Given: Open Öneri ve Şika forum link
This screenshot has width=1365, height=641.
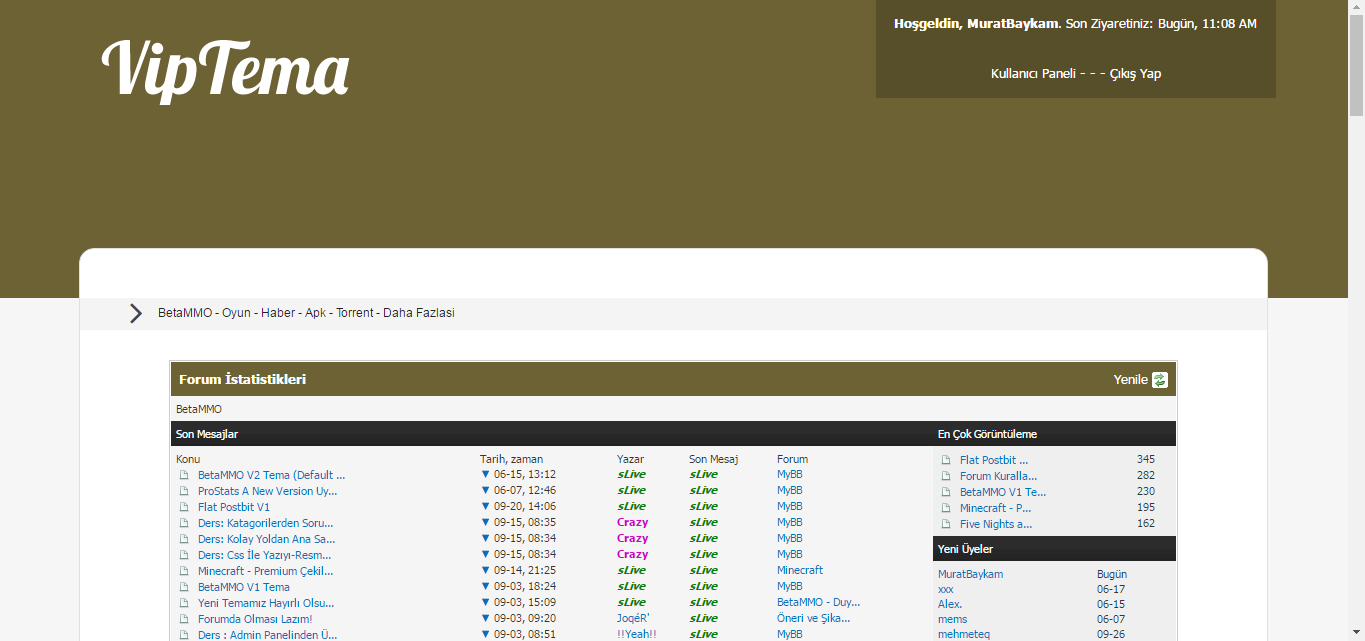Looking at the screenshot, I should pos(813,618).
